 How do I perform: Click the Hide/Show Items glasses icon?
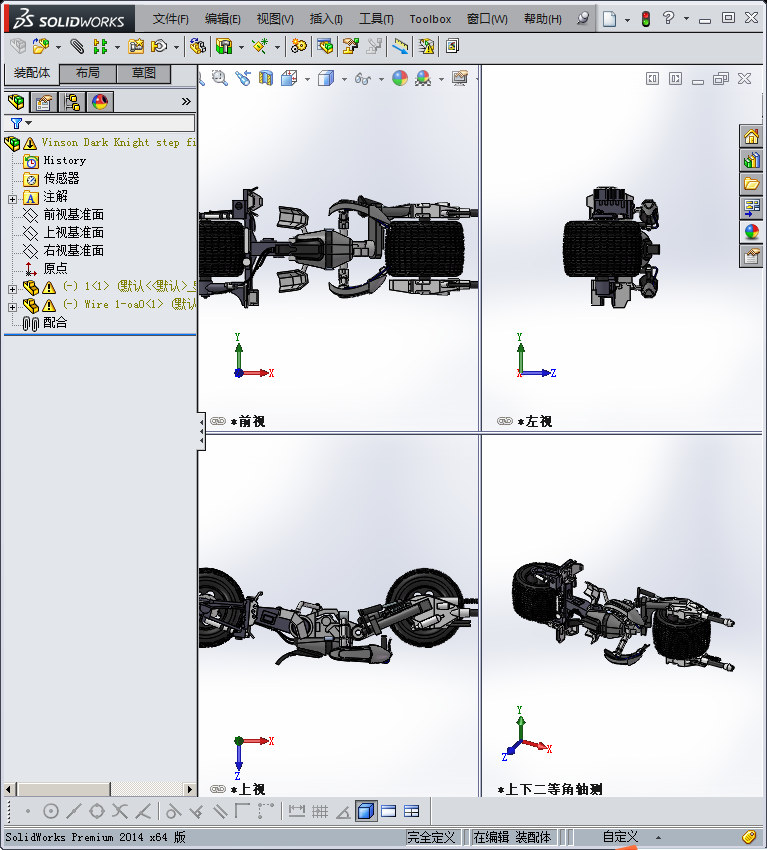[363, 79]
